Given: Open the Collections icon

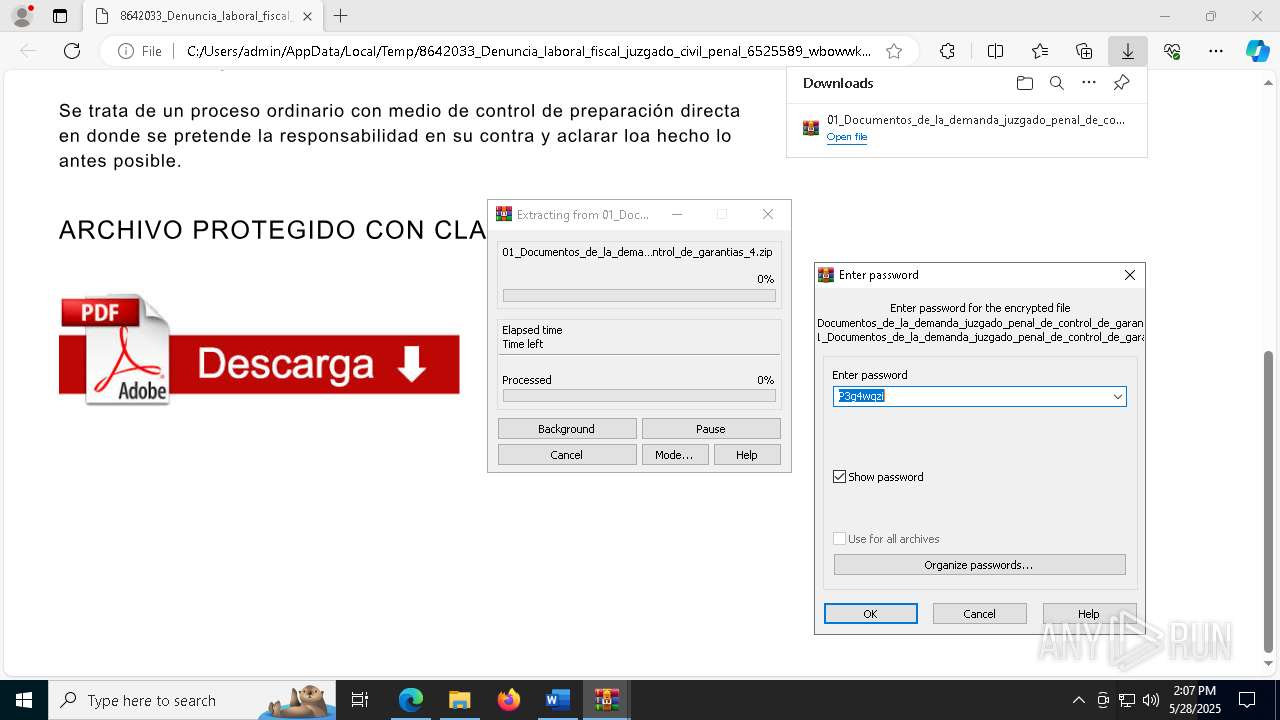Looking at the screenshot, I should [x=1084, y=51].
